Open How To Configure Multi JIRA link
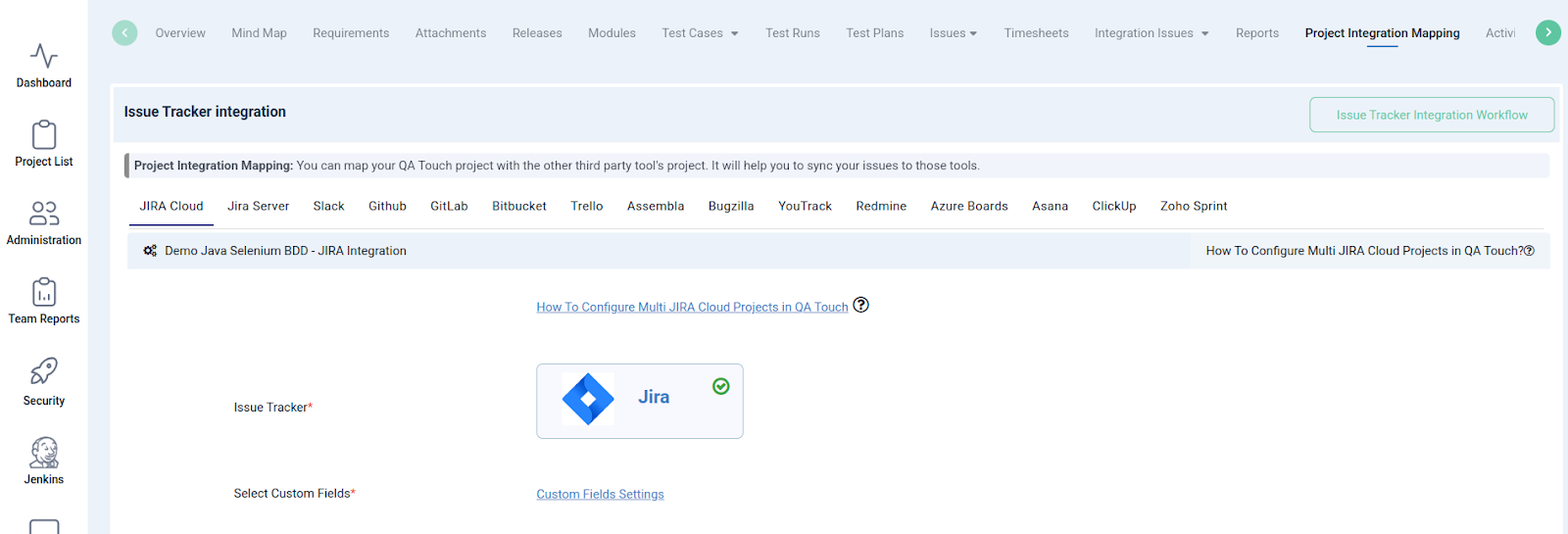 [692, 307]
